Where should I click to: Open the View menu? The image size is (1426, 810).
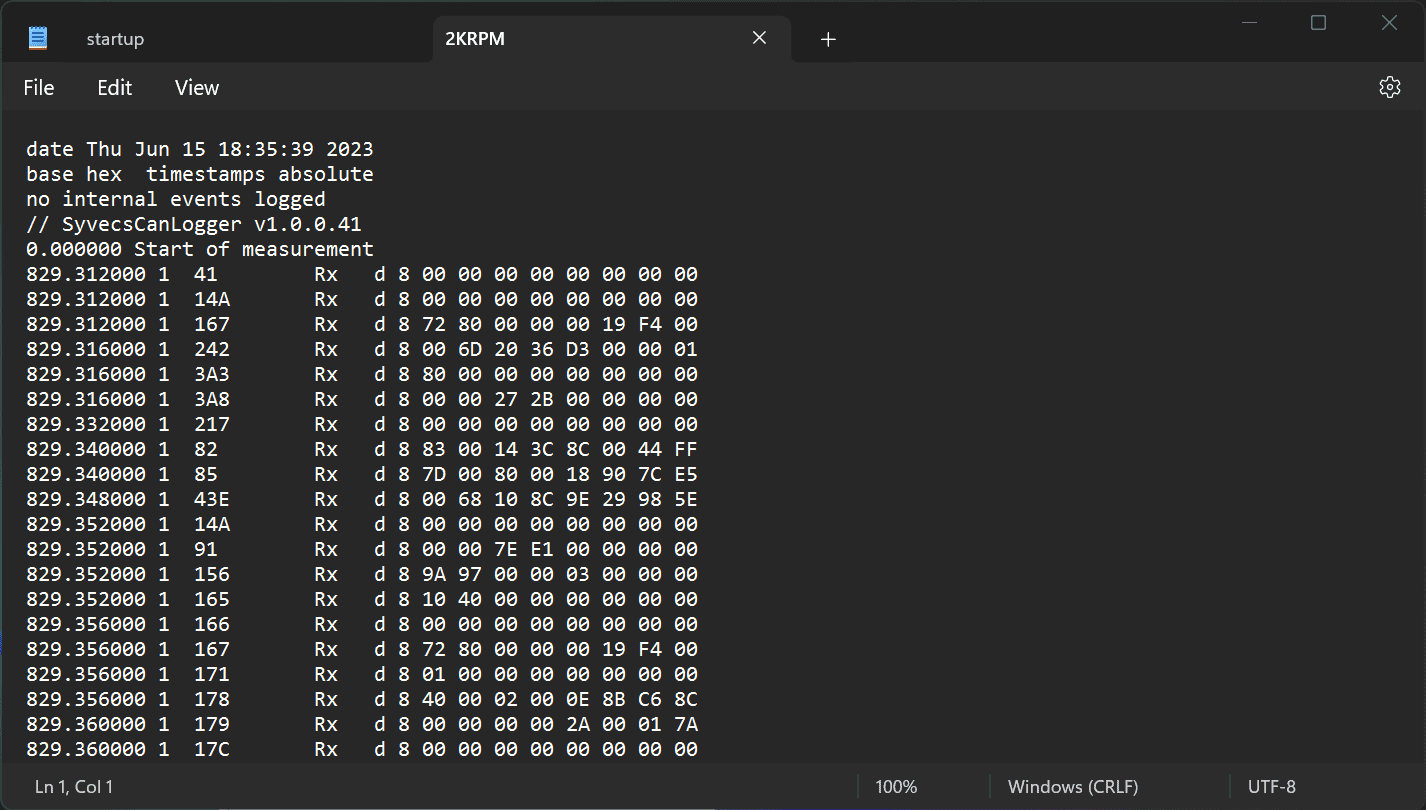tap(197, 88)
